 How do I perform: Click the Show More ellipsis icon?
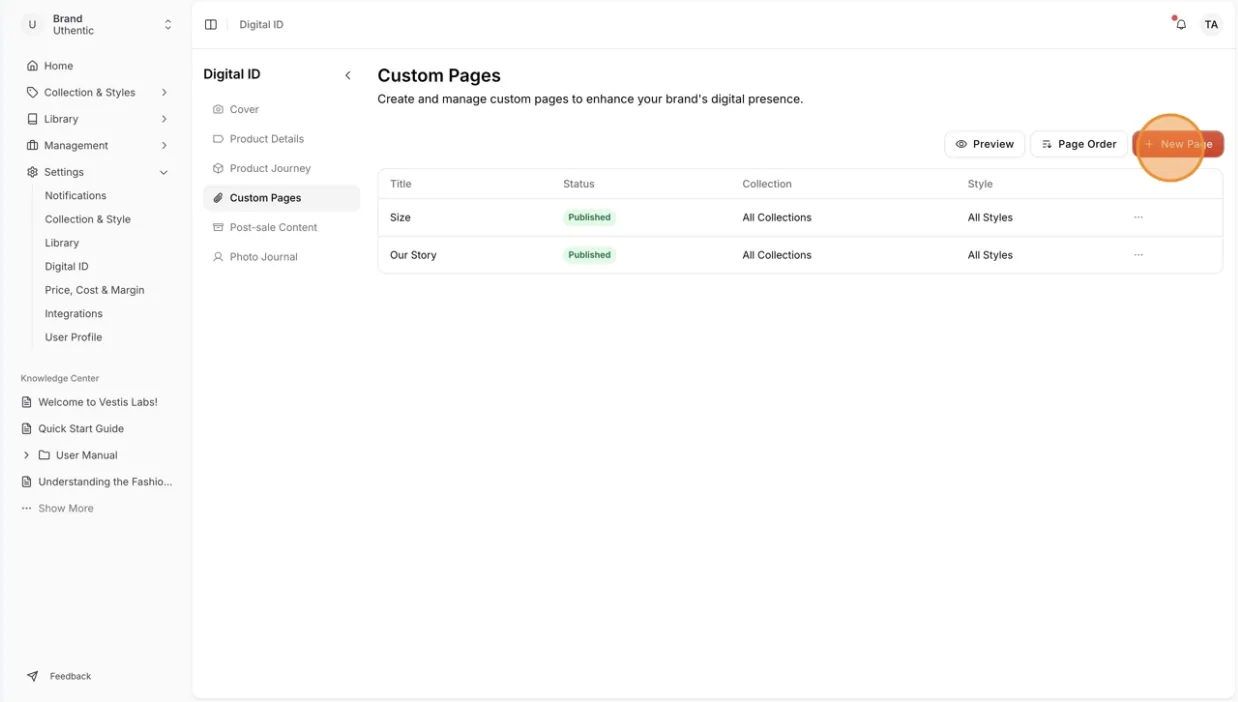pyautogui.click(x=27, y=509)
